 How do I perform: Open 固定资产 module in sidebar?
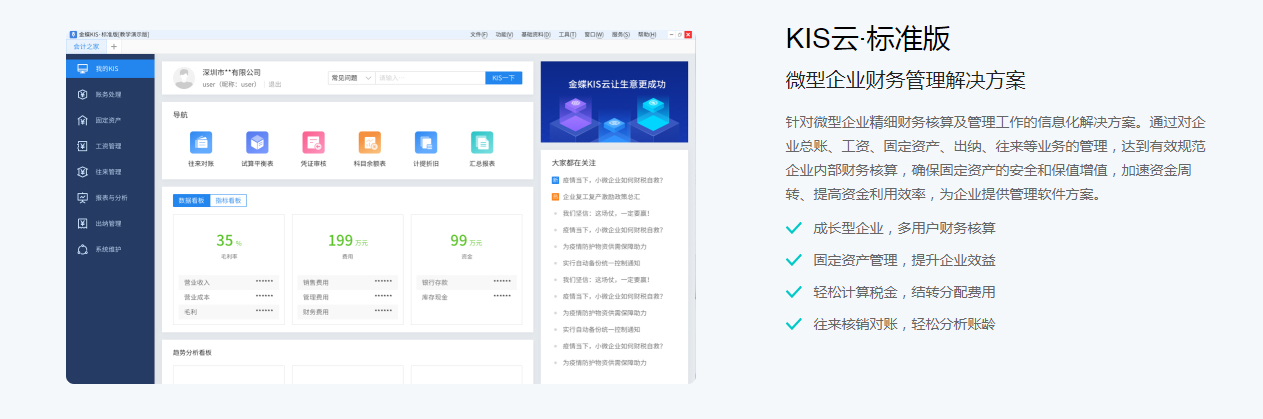tap(110, 120)
